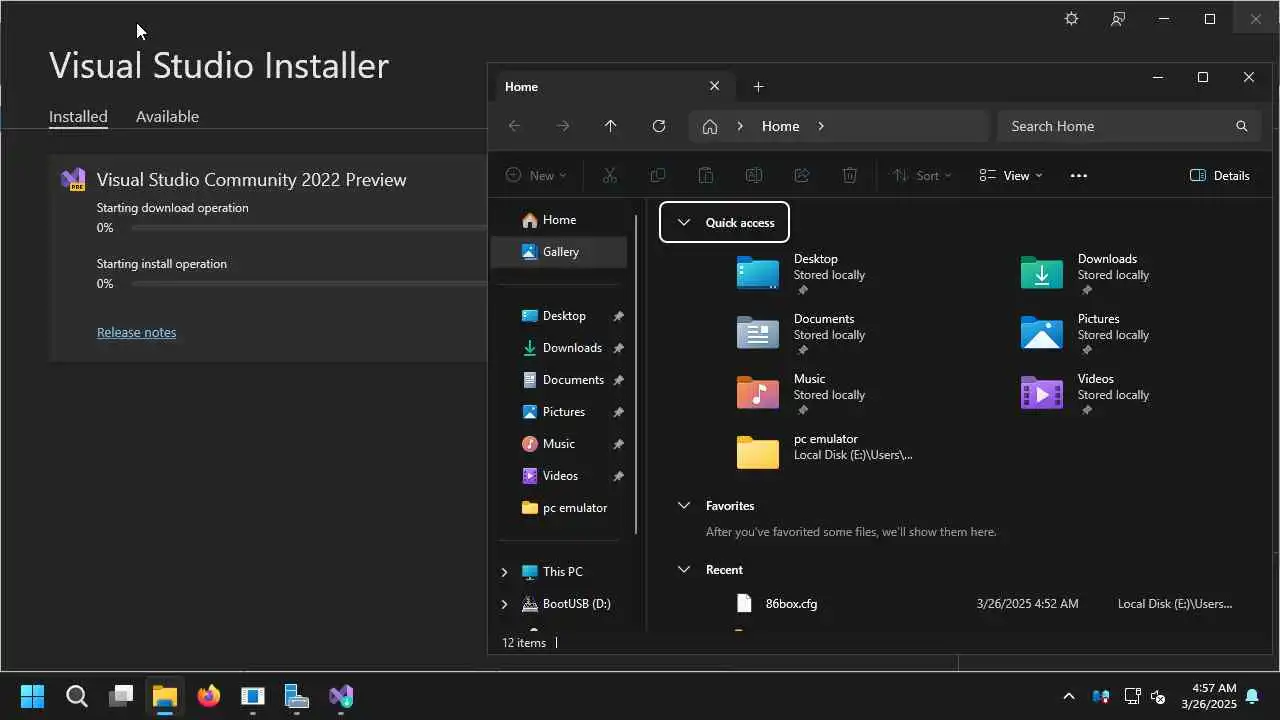Screen dimensions: 1280x720
Task: Expand chevron after Home in address bar
Action: coord(821,126)
